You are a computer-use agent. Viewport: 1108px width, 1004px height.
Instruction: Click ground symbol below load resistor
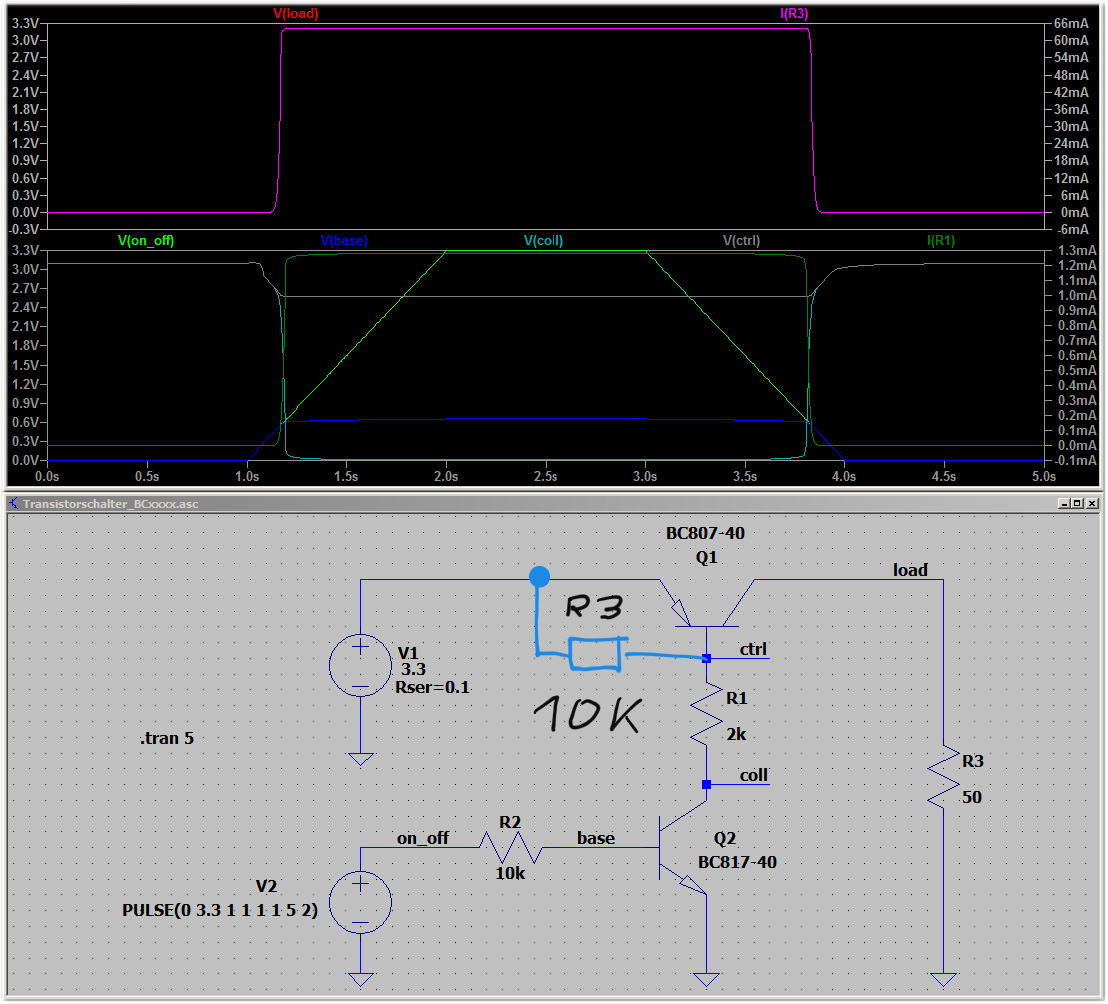tap(943, 980)
